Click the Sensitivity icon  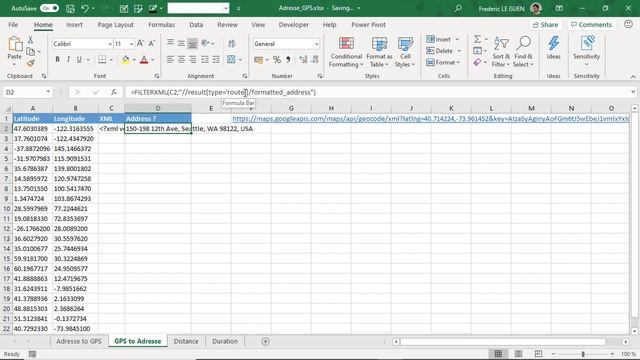[x=587, y=51]
